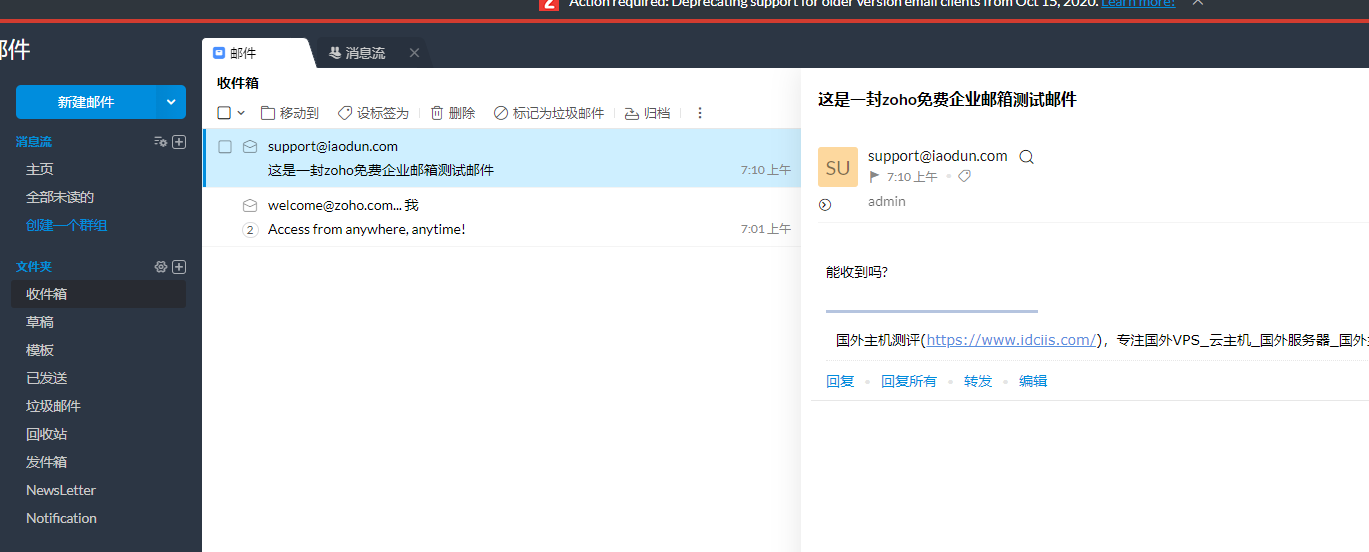Click the 移动到 folder icon in toolbar
This screenshot has width=1369, height=552.
(268, 113)
